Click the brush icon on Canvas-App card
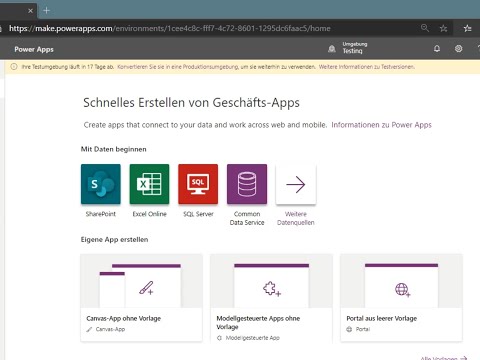The image size is (480, 360). click(x=146, y=288)
